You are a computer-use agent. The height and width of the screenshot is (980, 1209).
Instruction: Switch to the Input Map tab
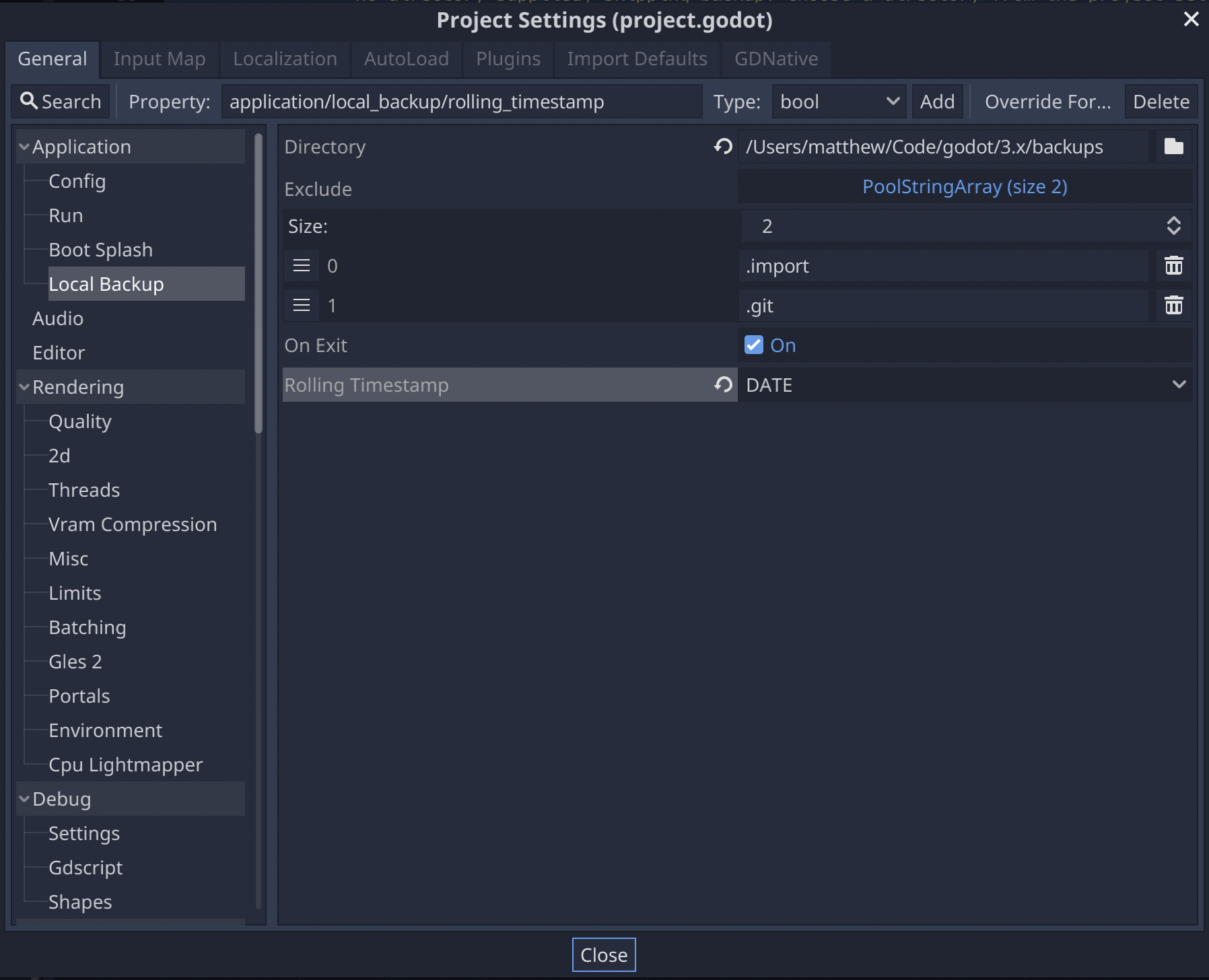(160, 59)
